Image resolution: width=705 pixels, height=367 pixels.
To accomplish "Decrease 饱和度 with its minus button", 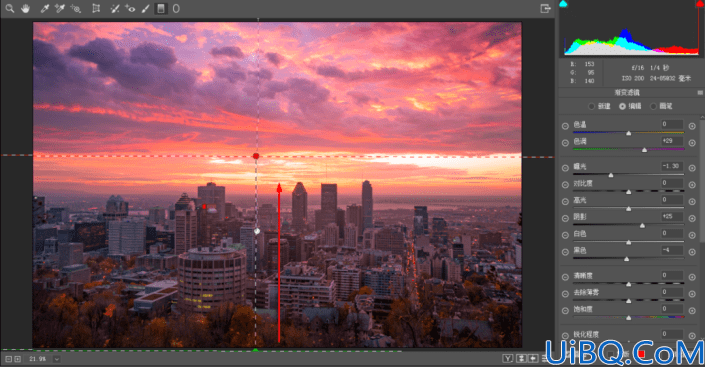I will (x=565, y=310).
